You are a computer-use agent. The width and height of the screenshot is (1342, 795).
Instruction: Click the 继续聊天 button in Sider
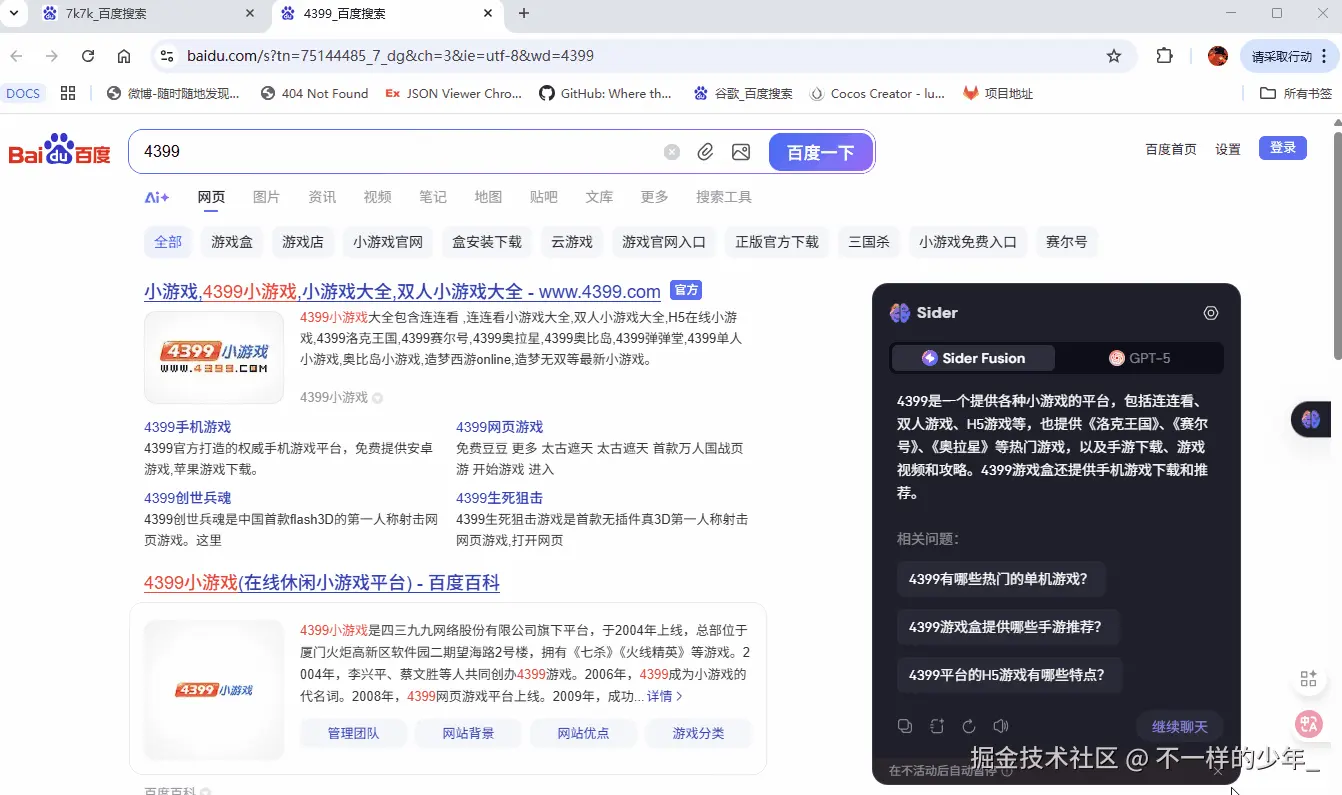click(x=1179, y=726)
